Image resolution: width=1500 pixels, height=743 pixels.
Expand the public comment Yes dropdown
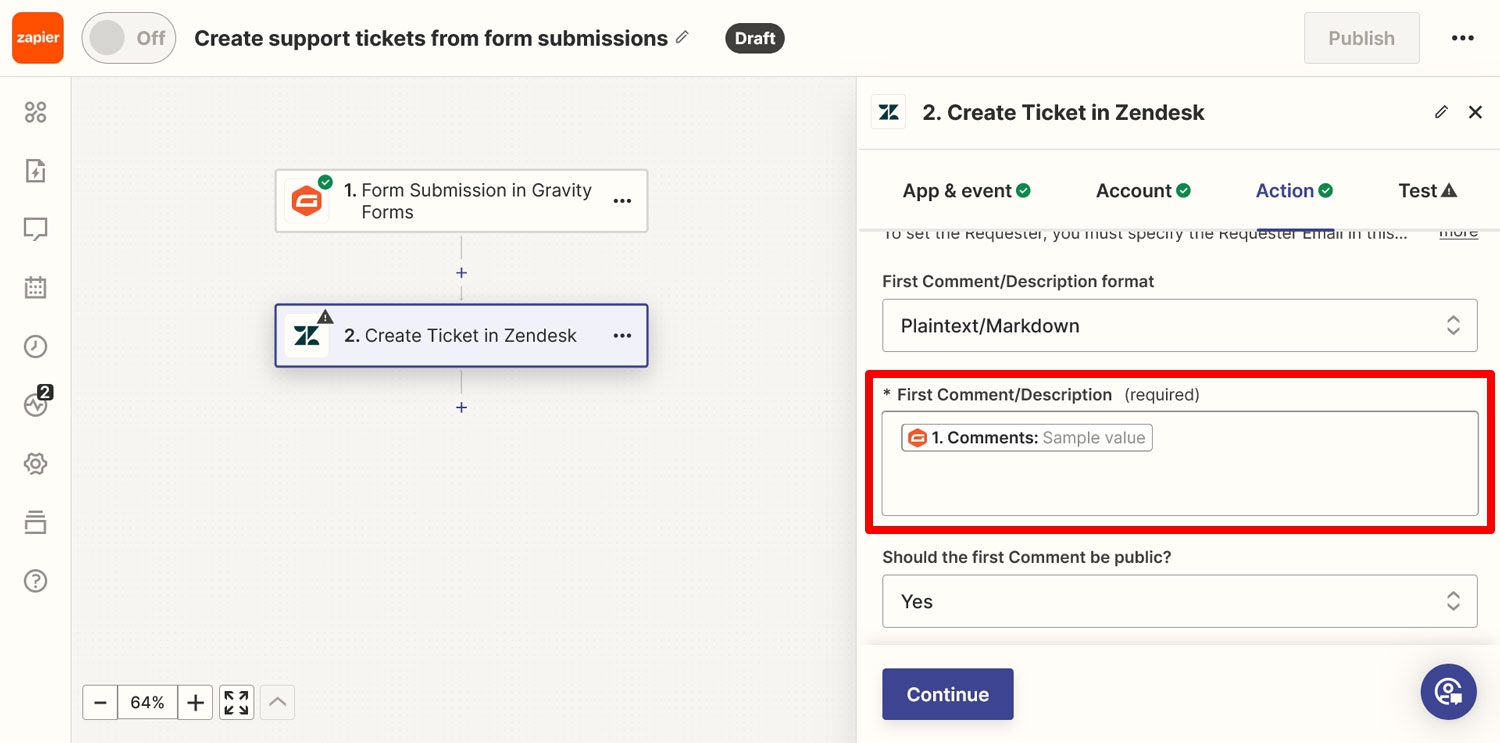[1179, 601]
